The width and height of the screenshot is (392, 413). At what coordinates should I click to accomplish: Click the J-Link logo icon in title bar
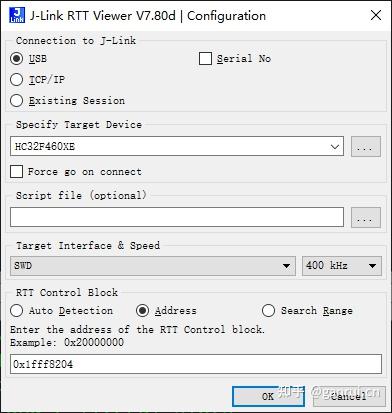point(17,15)
